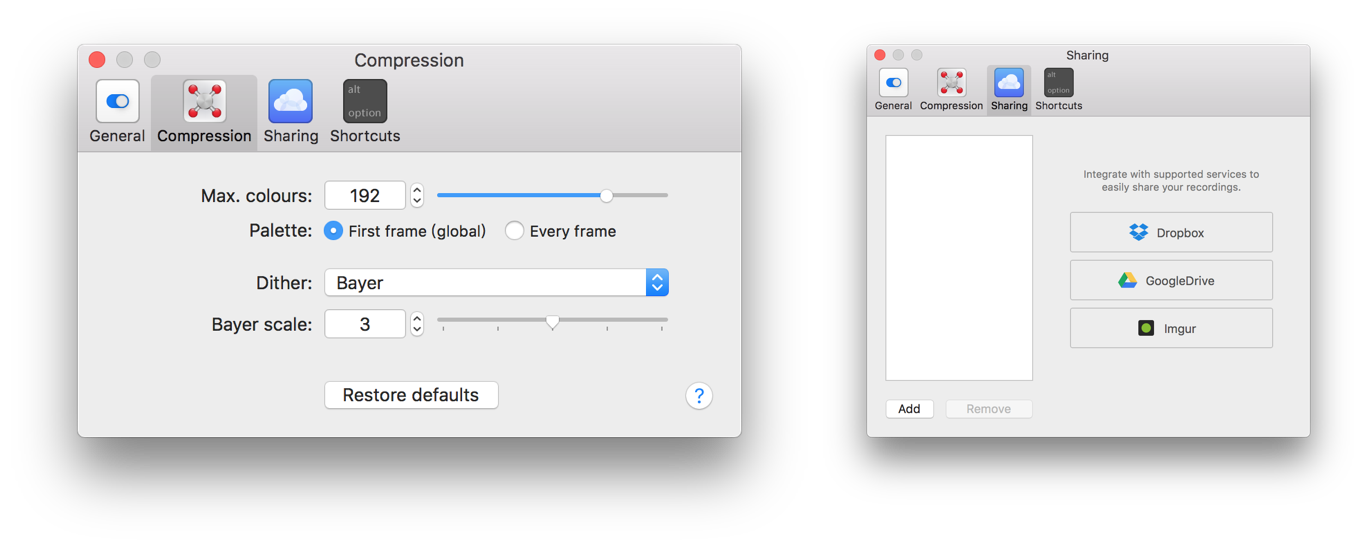1362x548 pixels.
Task: Open the Dither dropdown set to Bayer
Action: (x=496, y=283)
